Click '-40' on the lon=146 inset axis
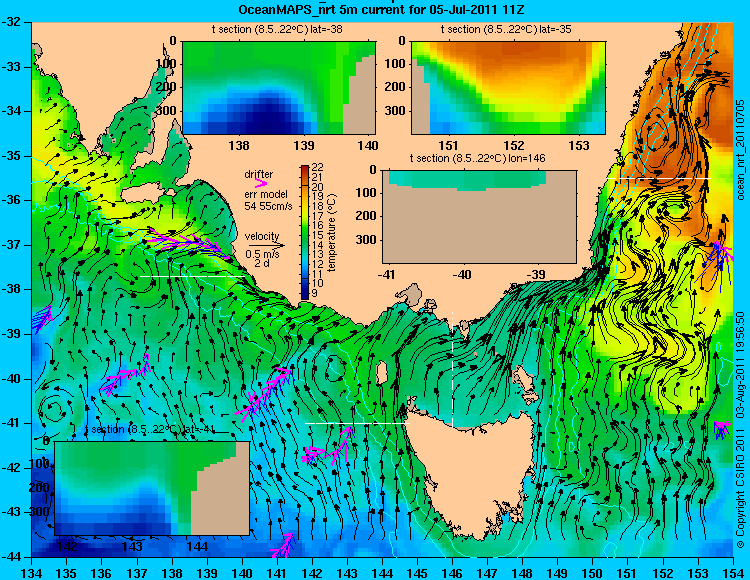Screen dimensions: 750x580 pos(462,275)
